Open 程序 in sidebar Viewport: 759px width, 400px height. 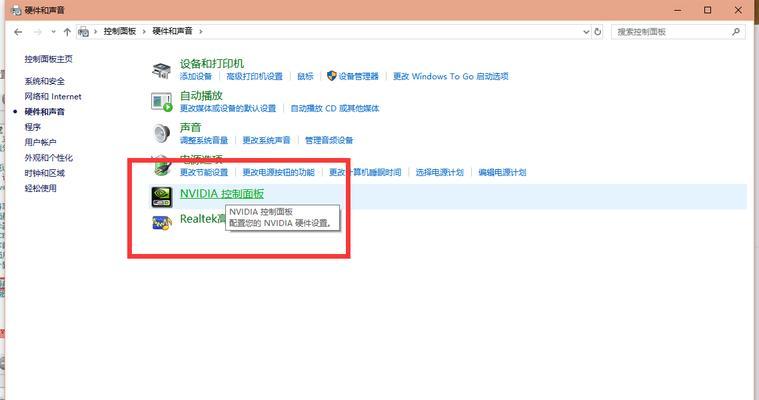32,127
